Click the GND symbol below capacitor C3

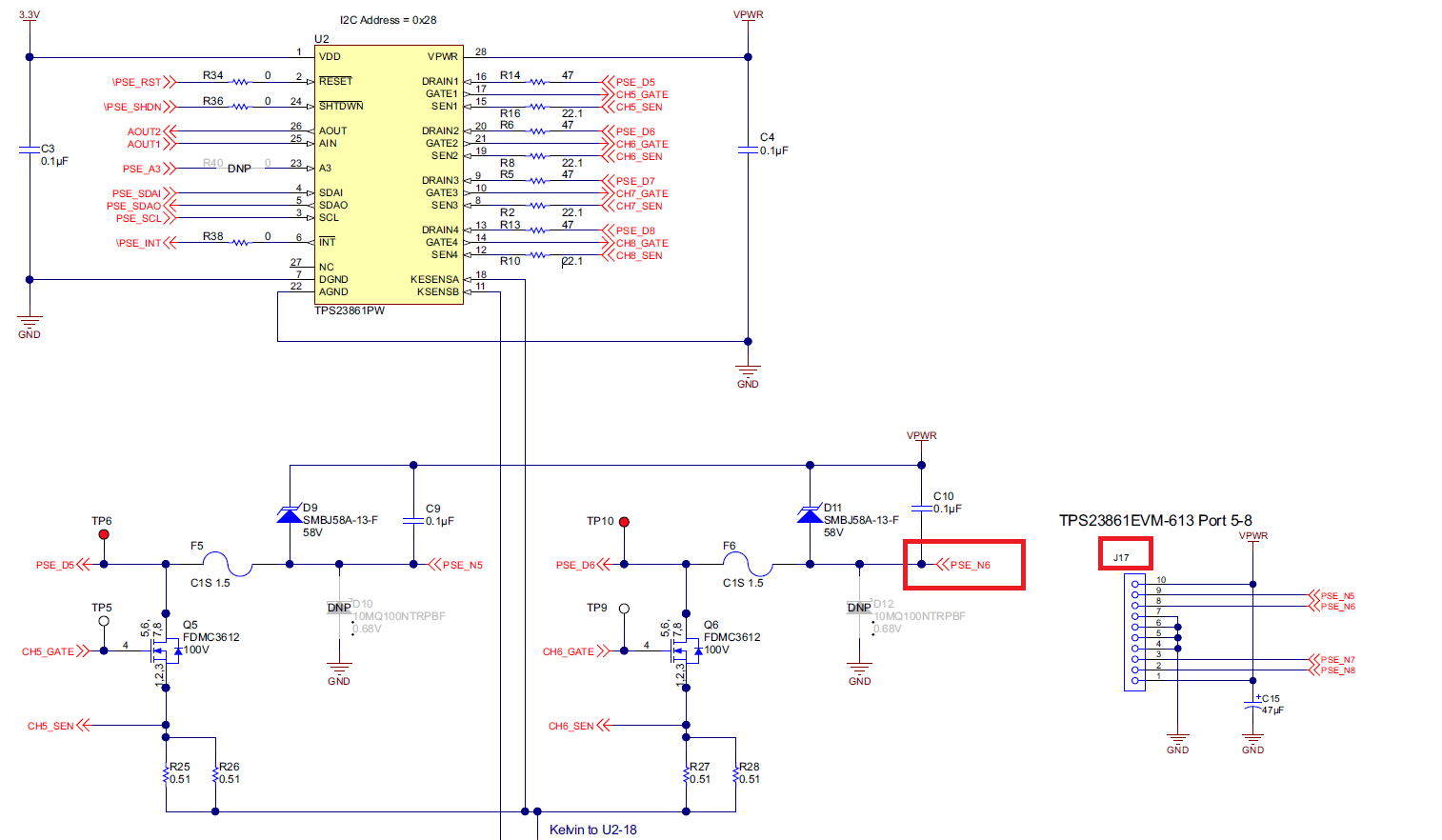[x=30, y=327]
